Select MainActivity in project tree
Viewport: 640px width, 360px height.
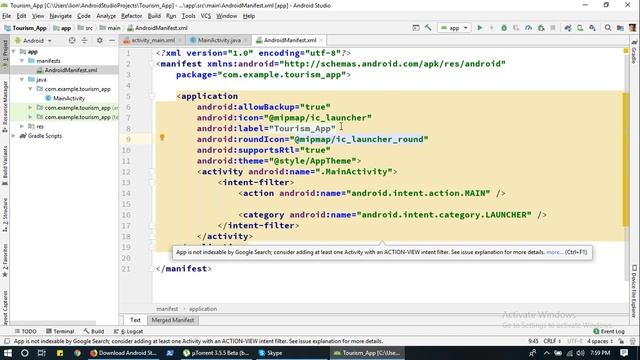[65, 98]
